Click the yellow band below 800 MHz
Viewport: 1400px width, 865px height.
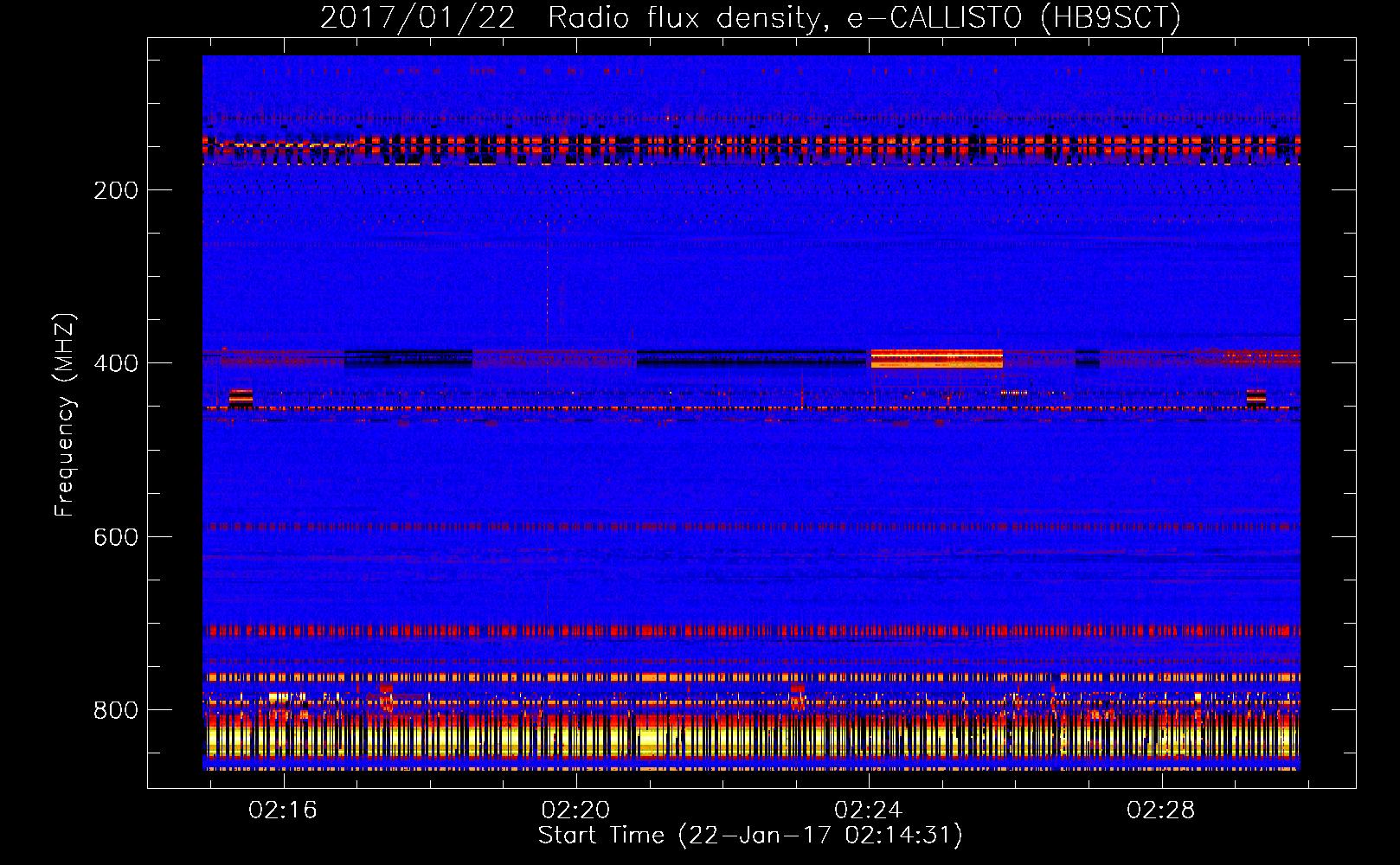point(751,740)
